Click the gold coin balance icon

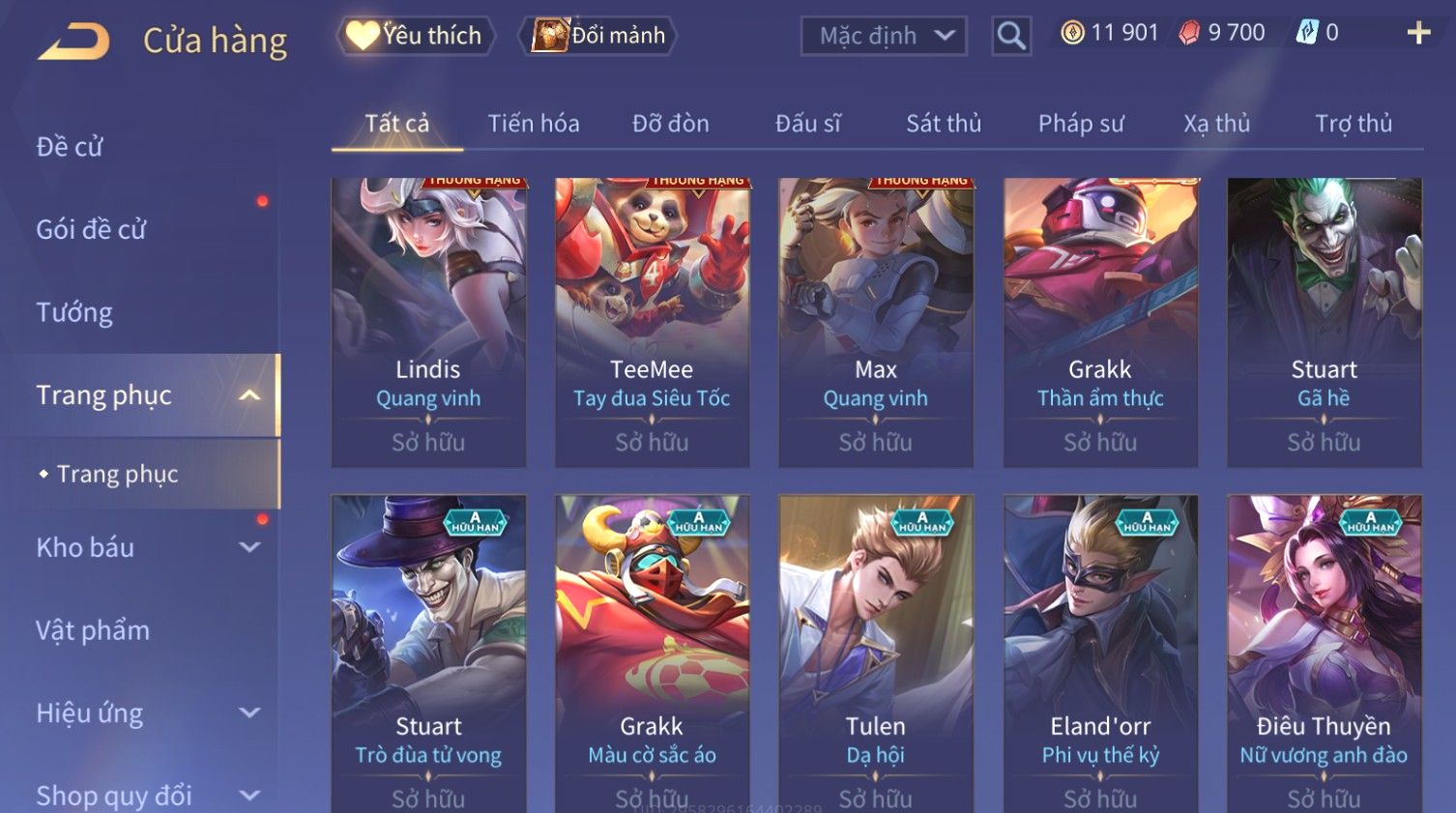(1072, 33)
